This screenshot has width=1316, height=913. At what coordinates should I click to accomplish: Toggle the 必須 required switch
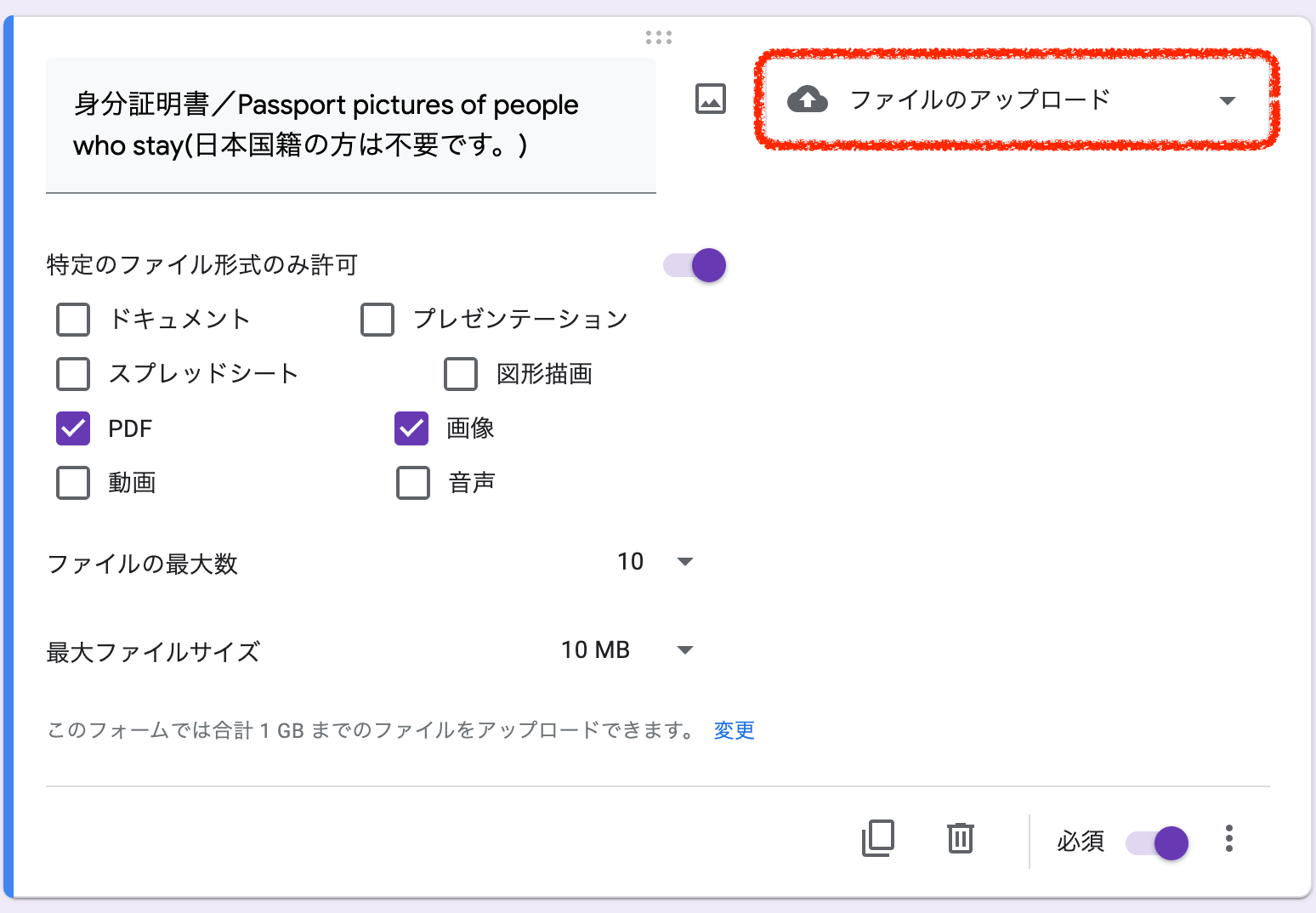point(1158,842)
